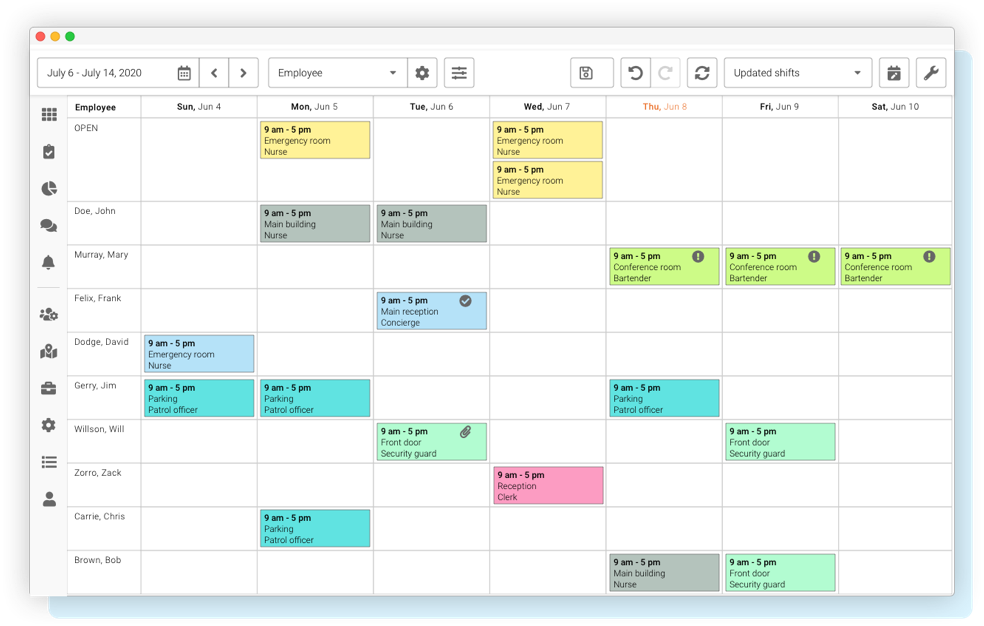
Task: Open the grid dashboard icon in sidebar
Action: tap(49, 114)
